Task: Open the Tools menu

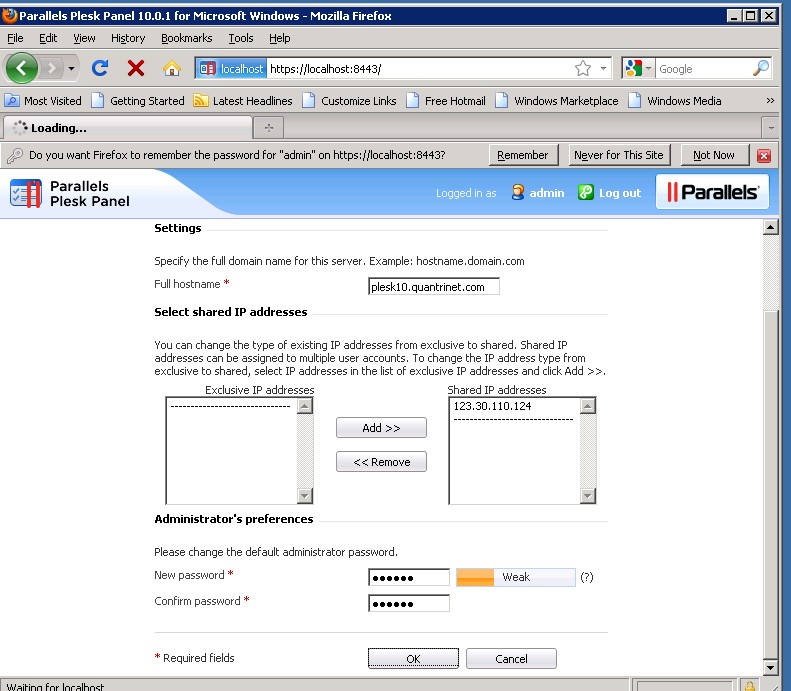Action: click(241, 38)
